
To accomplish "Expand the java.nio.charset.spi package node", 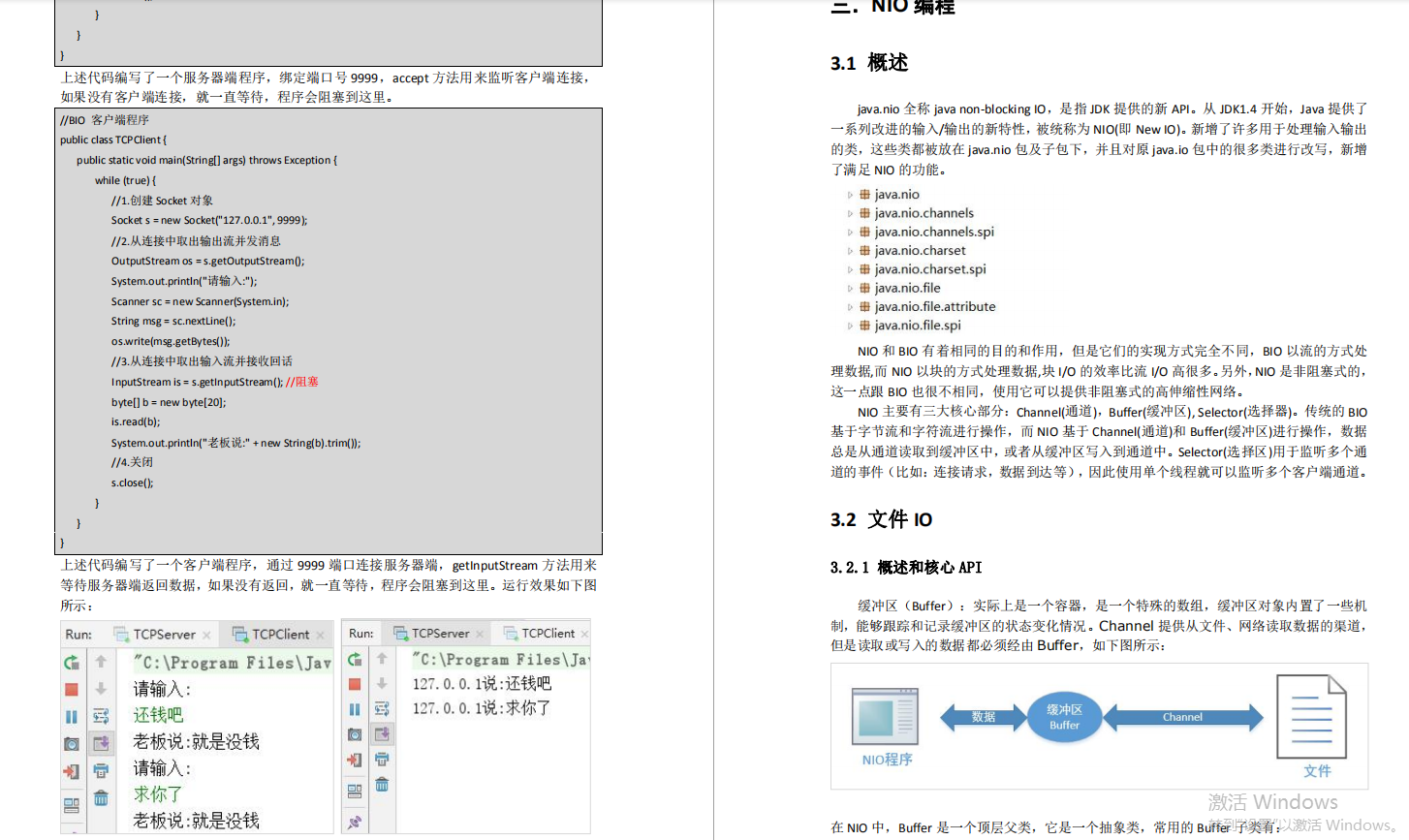I will click(851, 270).
